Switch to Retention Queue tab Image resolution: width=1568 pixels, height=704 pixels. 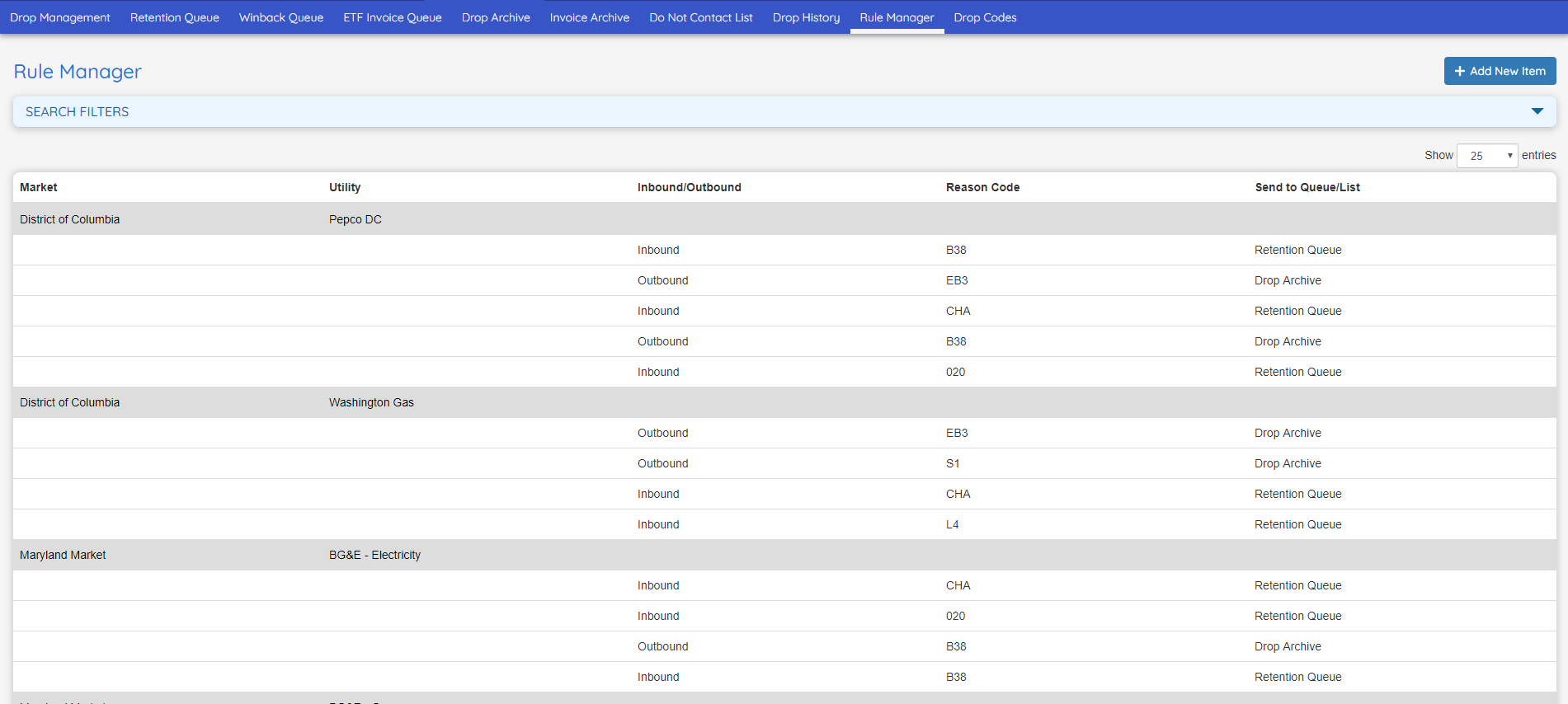pos(175,17)
